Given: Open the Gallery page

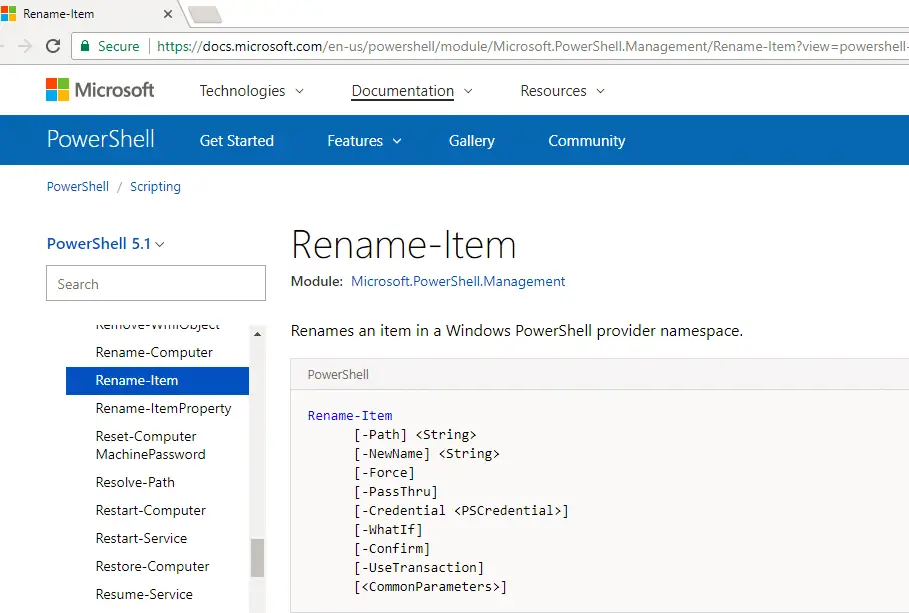Looking at the screenshot, I should coord(471,140).
